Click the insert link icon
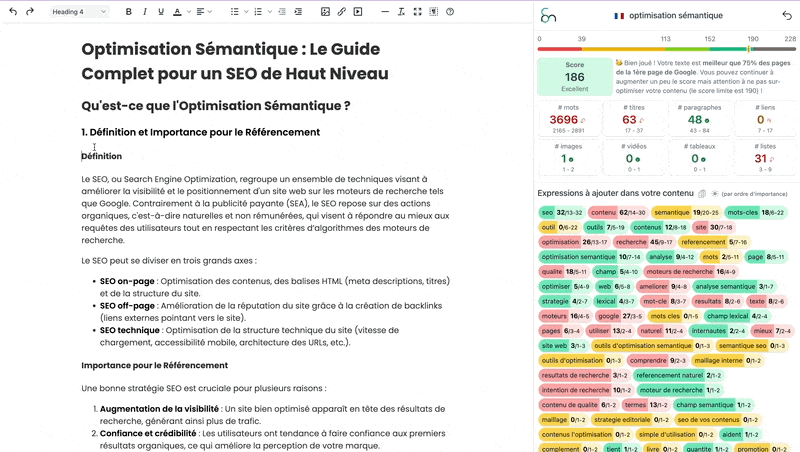The image size is (800, 452). tap(341, 12)
